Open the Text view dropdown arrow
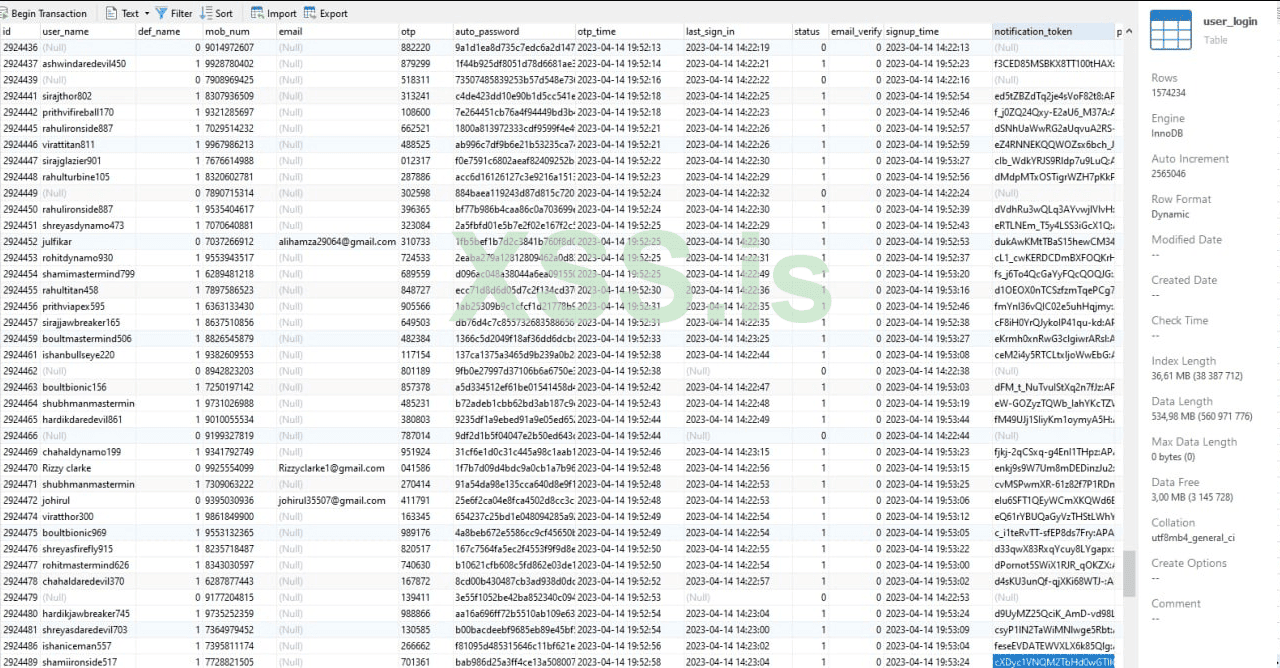Screen dimensions: 1280x668 click(x=147, y=14)
